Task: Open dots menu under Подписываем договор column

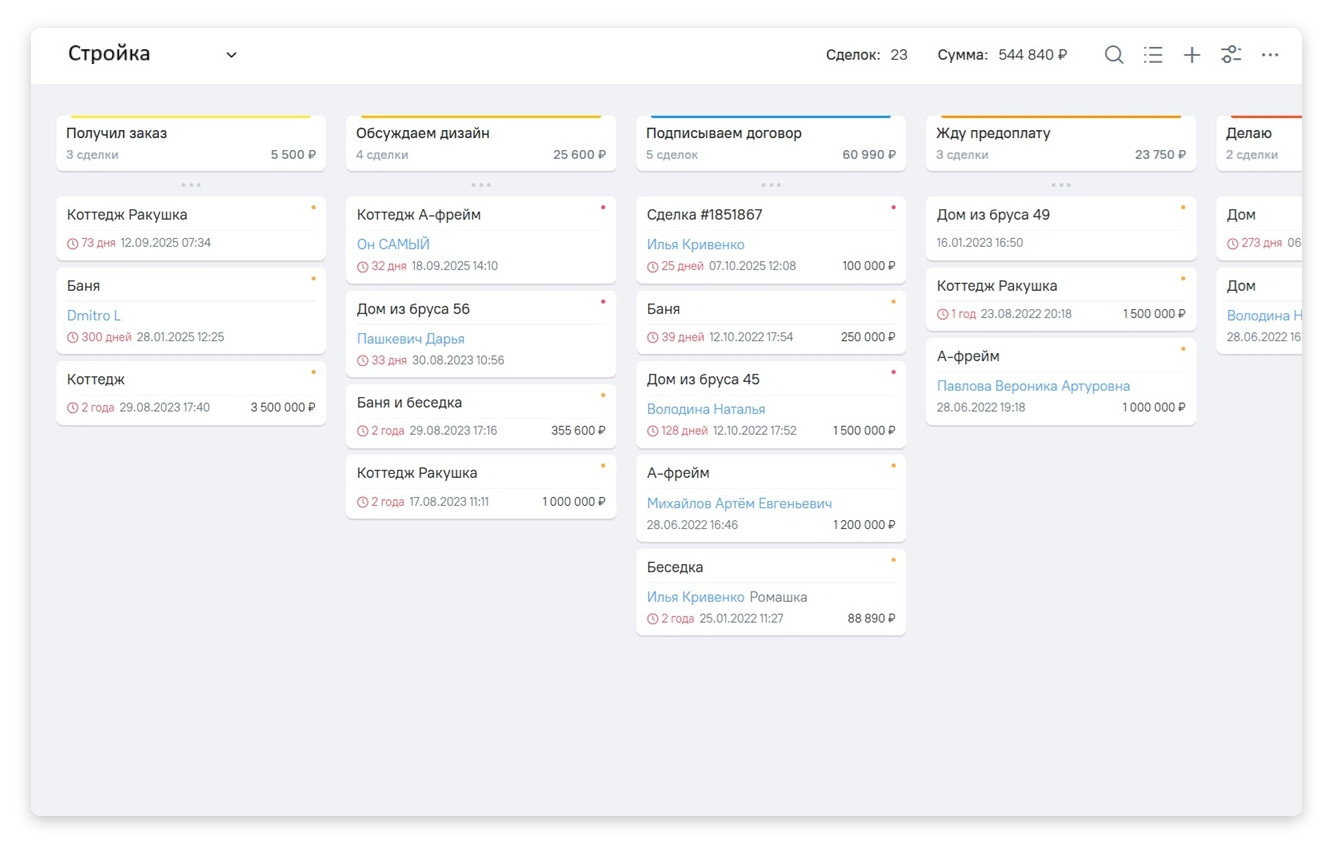Action: (771, 185)
